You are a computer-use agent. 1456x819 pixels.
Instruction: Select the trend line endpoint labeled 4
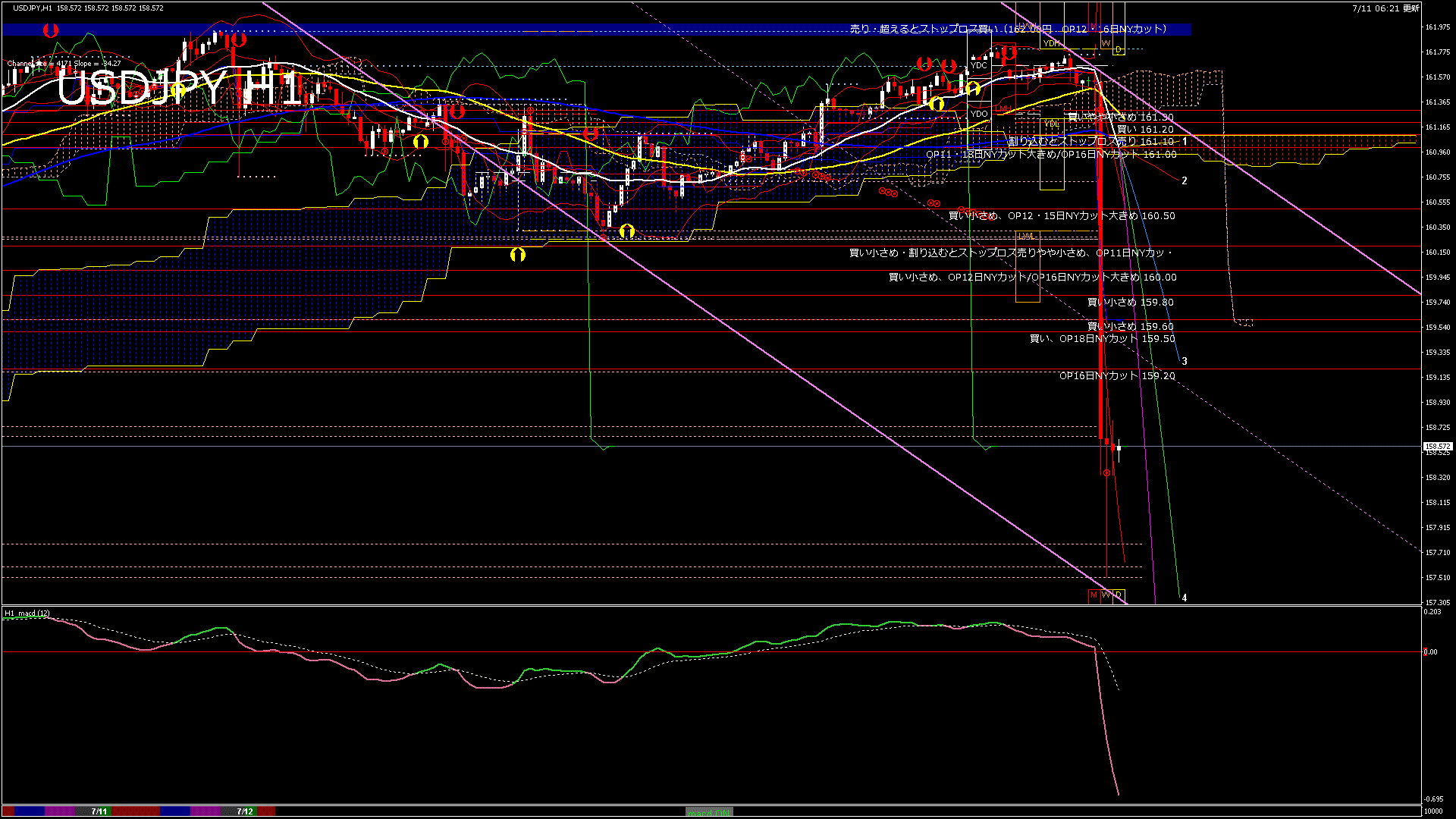(x=1185, y=598)
